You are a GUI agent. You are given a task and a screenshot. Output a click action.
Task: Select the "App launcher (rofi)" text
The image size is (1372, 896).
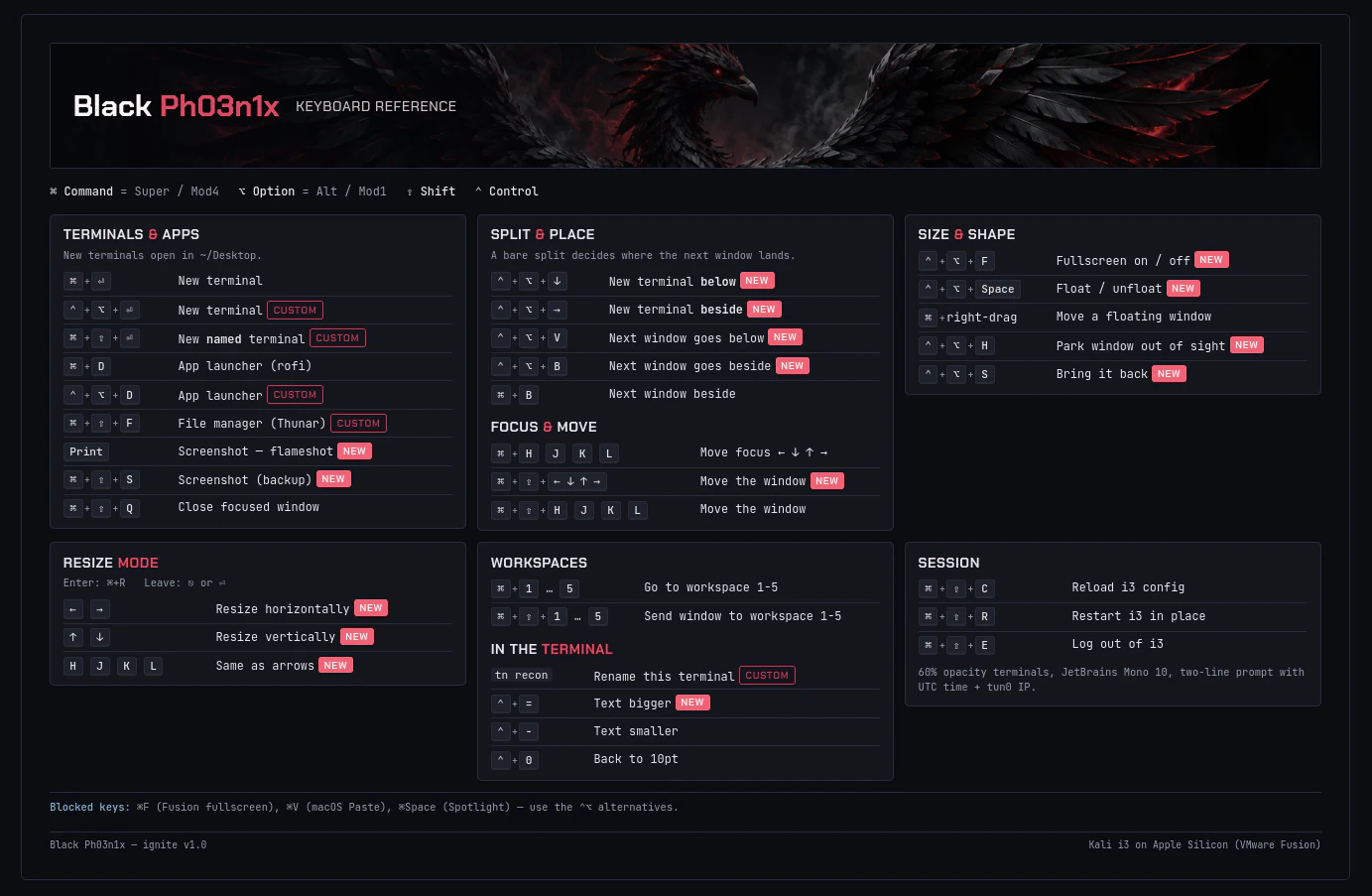pos(245,366)
